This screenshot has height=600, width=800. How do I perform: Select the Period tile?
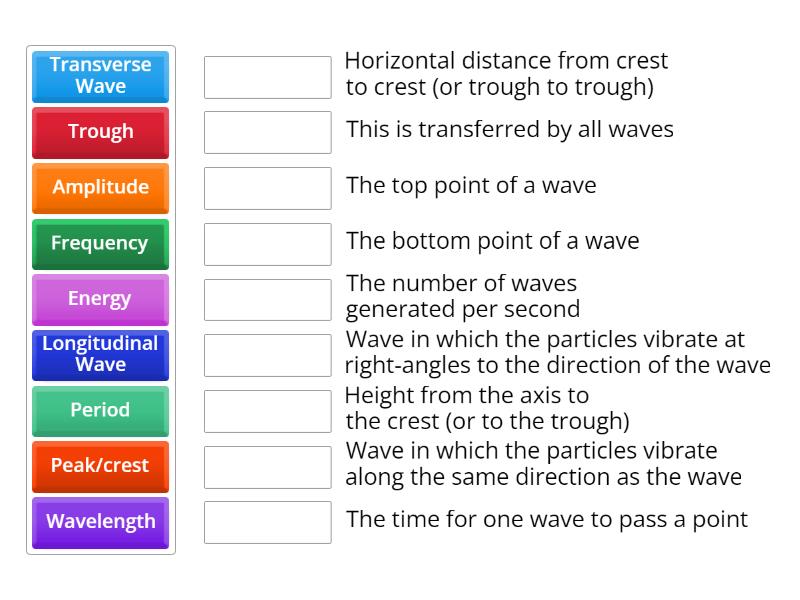[x=100, y=410]
